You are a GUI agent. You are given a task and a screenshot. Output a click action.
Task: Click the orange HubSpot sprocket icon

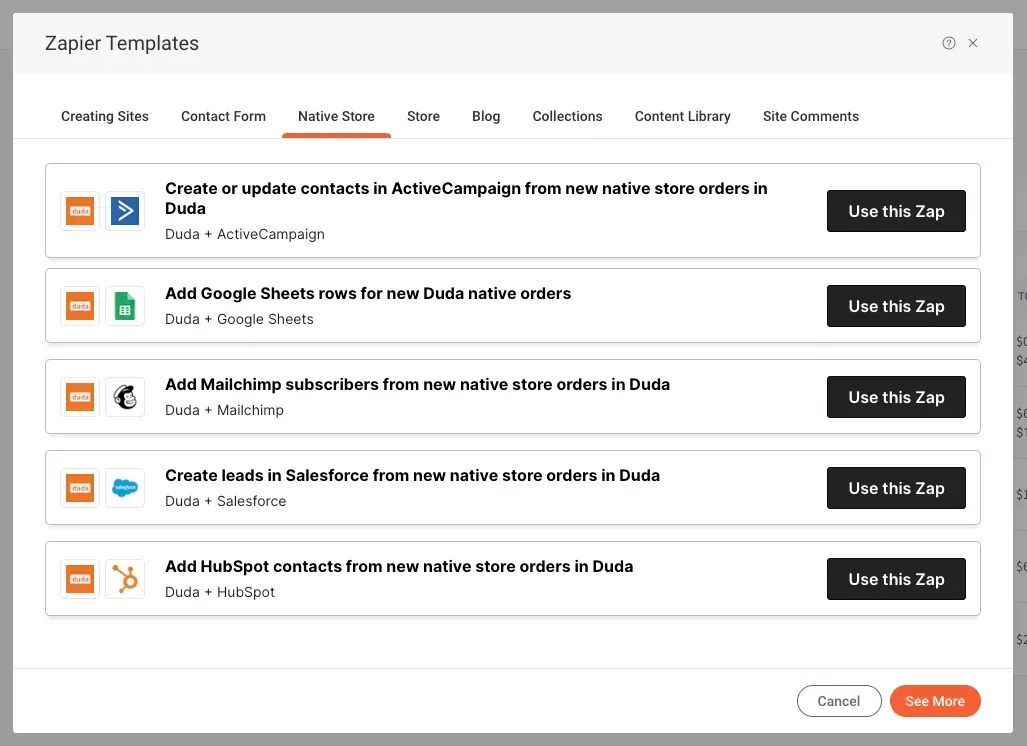[x=124, y=579]
